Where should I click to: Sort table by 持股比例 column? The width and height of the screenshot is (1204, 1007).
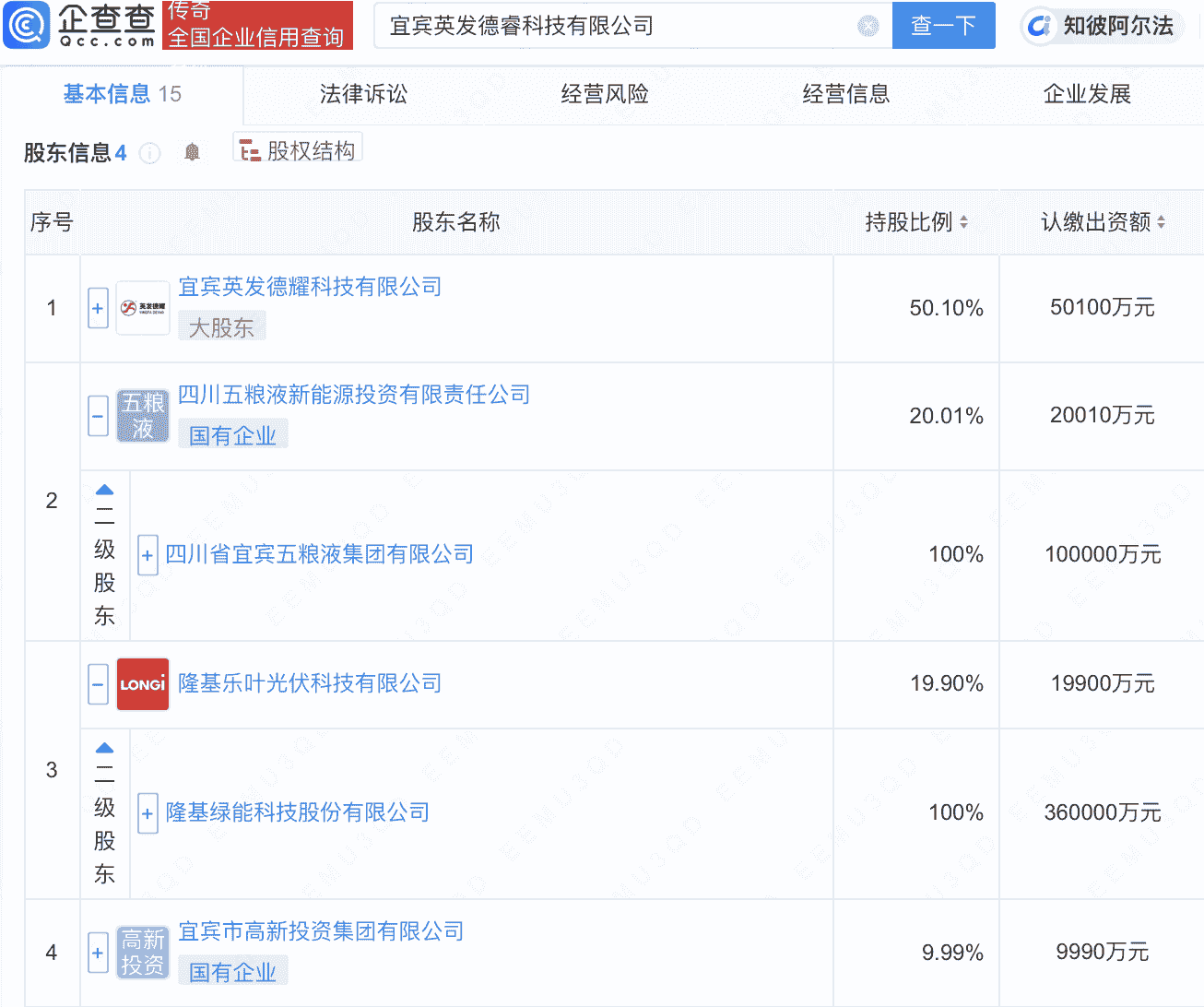[963, 222]
